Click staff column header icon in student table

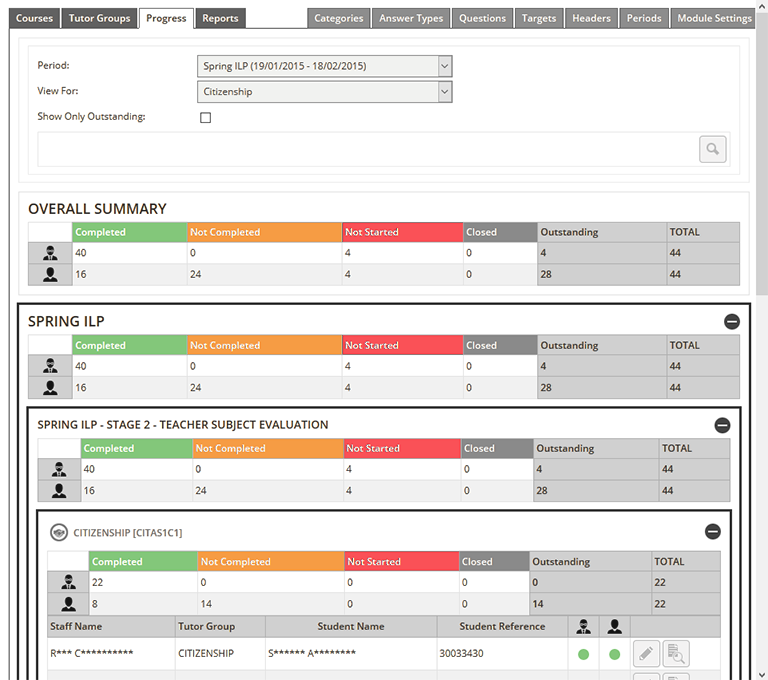click(x=584, y=626)
